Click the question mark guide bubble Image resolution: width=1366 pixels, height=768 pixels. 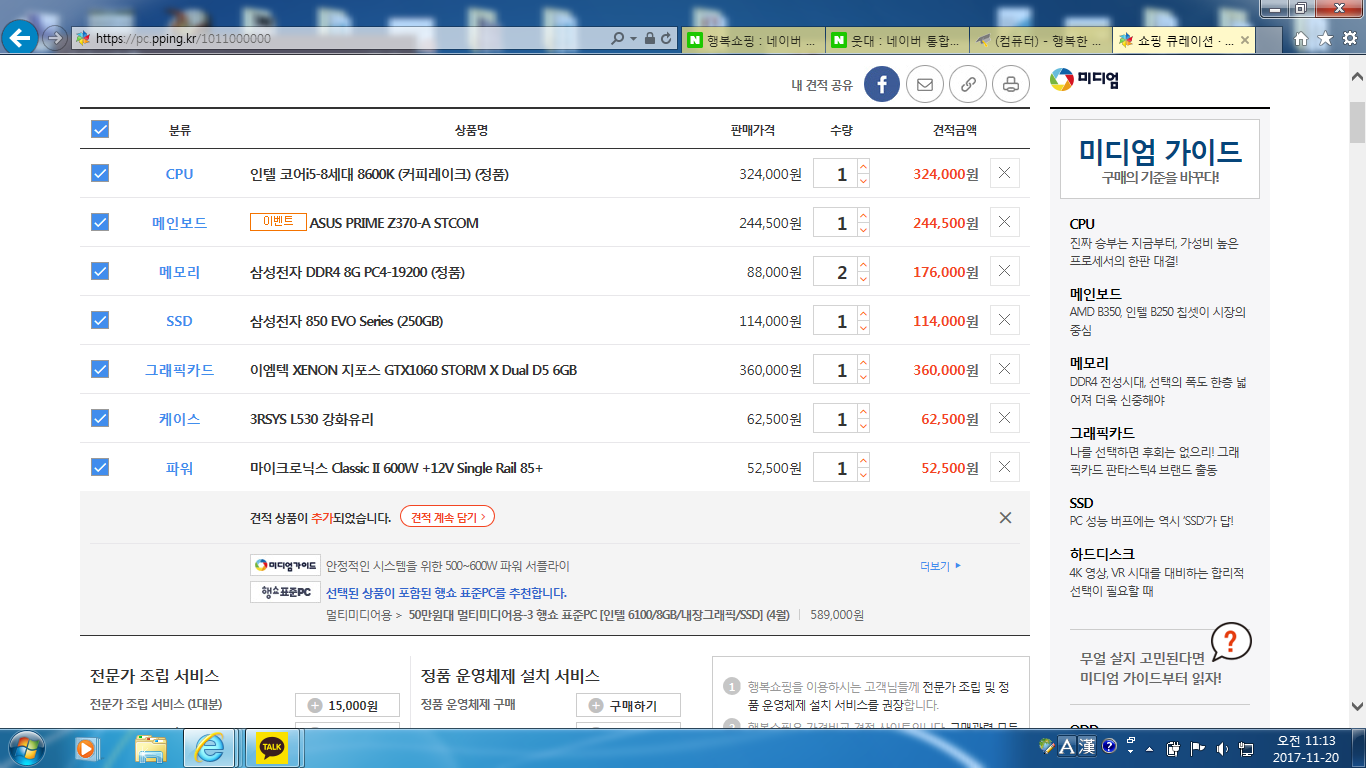coord(1230,642)
